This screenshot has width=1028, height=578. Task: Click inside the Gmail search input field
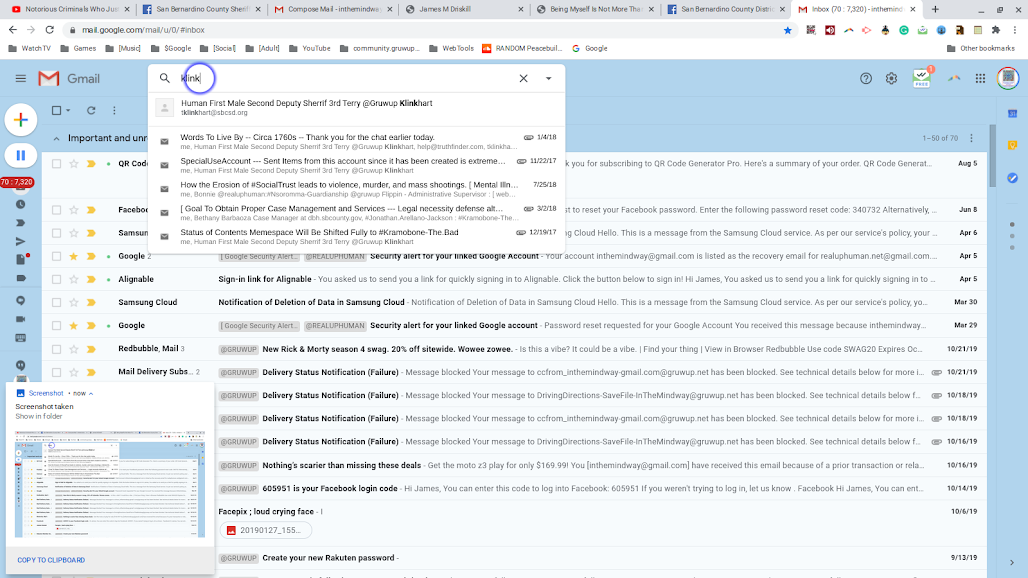click(344, 79)
